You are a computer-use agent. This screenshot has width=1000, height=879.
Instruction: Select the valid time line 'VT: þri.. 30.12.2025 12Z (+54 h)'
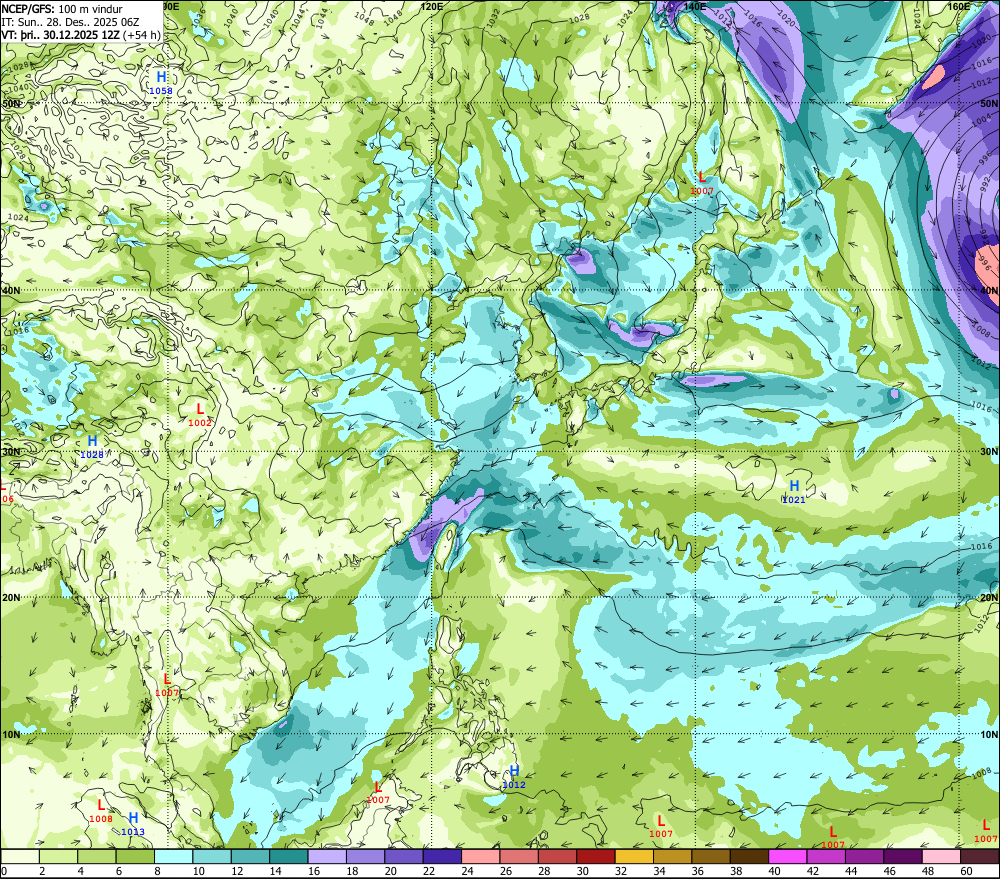[81, 34]
